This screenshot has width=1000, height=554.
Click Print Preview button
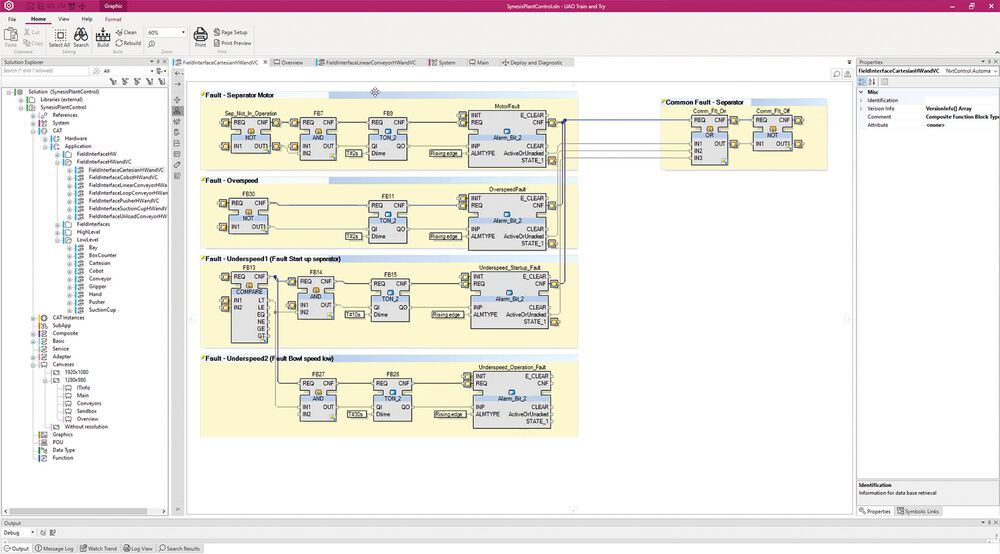tap(232, 43)
